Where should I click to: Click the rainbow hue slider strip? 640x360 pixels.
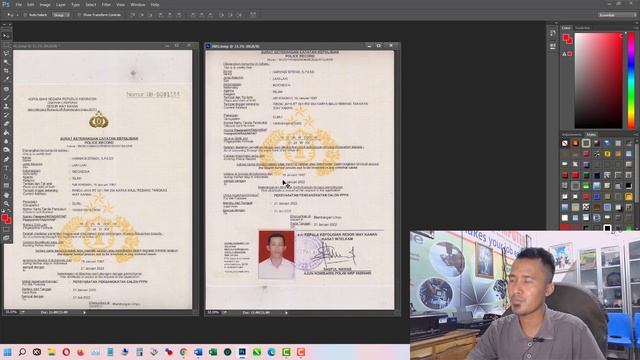(x=631, y=80)
